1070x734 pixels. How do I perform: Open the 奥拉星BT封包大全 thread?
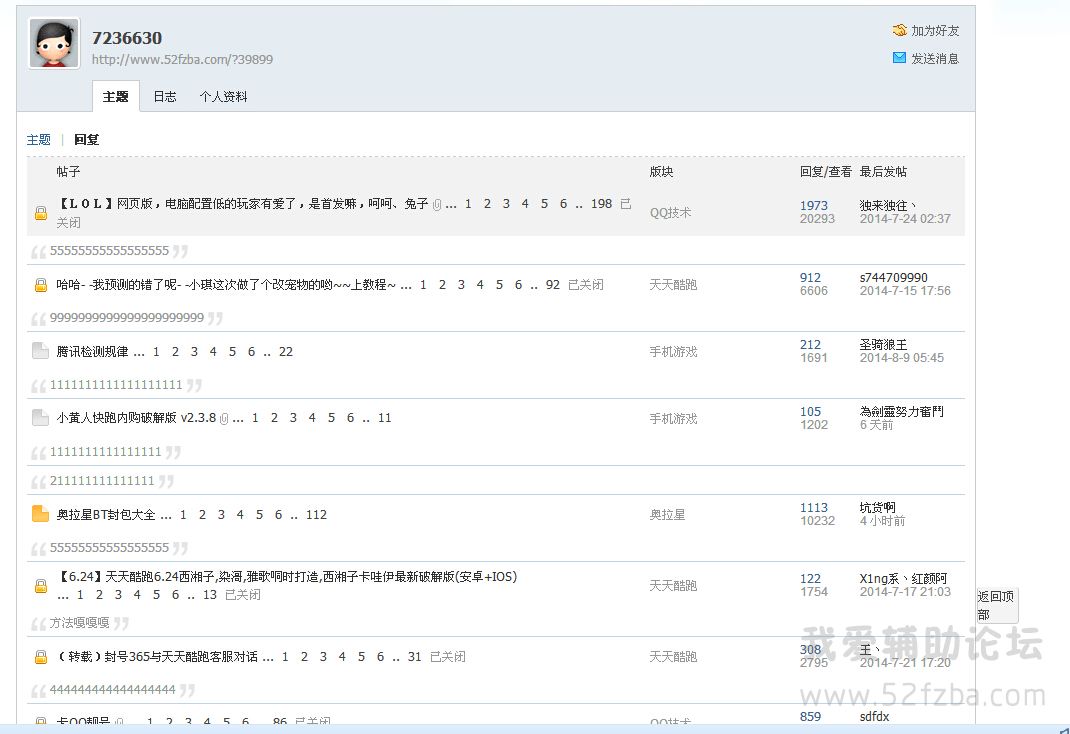[x=106, y=514]
